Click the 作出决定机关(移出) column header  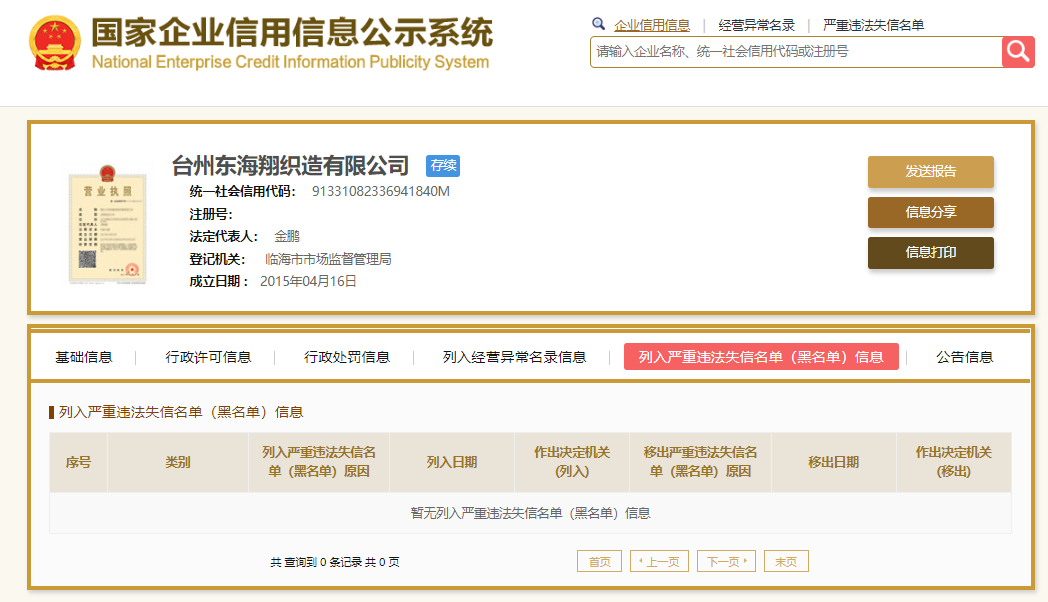pyautogui.click(x=954, y=462)
